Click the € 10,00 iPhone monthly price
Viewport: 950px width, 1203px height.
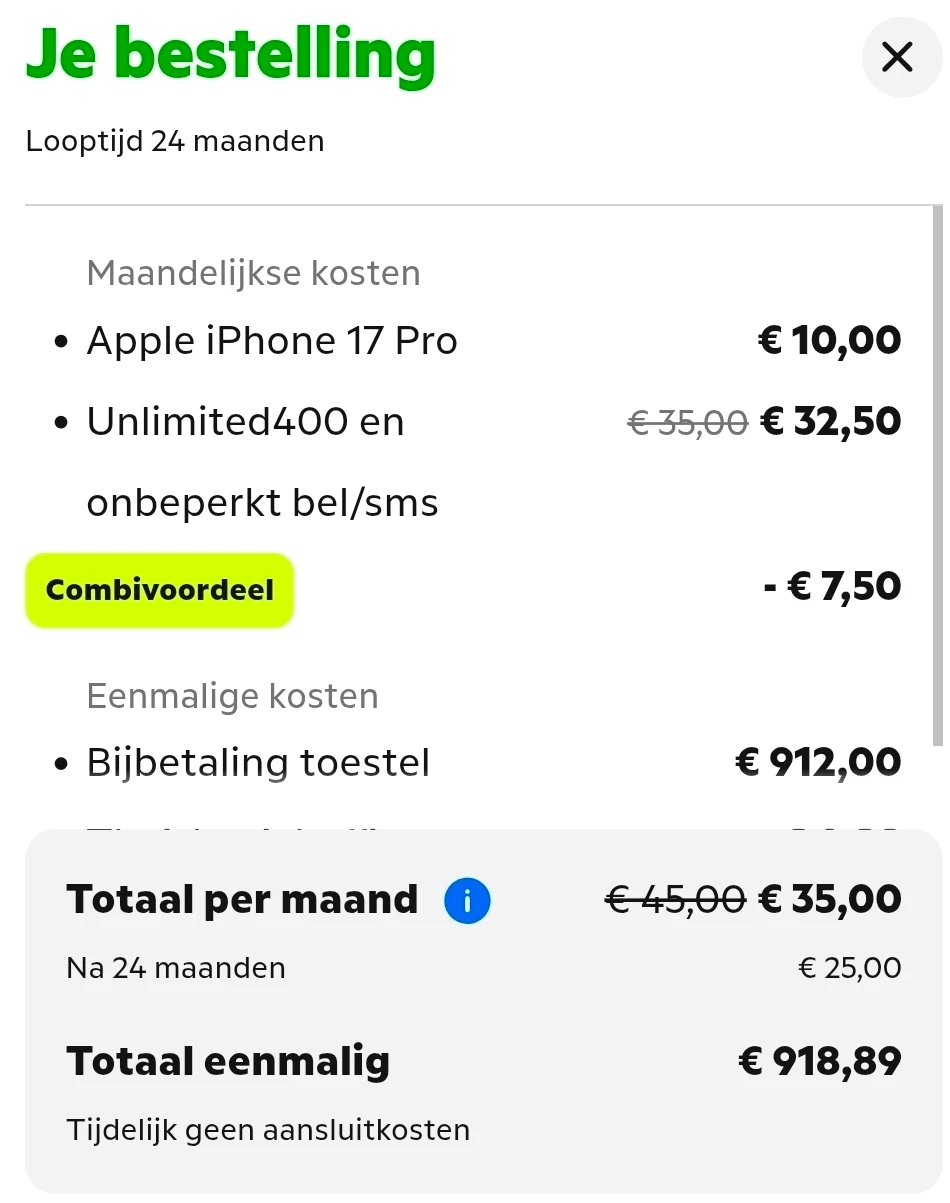pyautogui.click(x=829, y=341)
